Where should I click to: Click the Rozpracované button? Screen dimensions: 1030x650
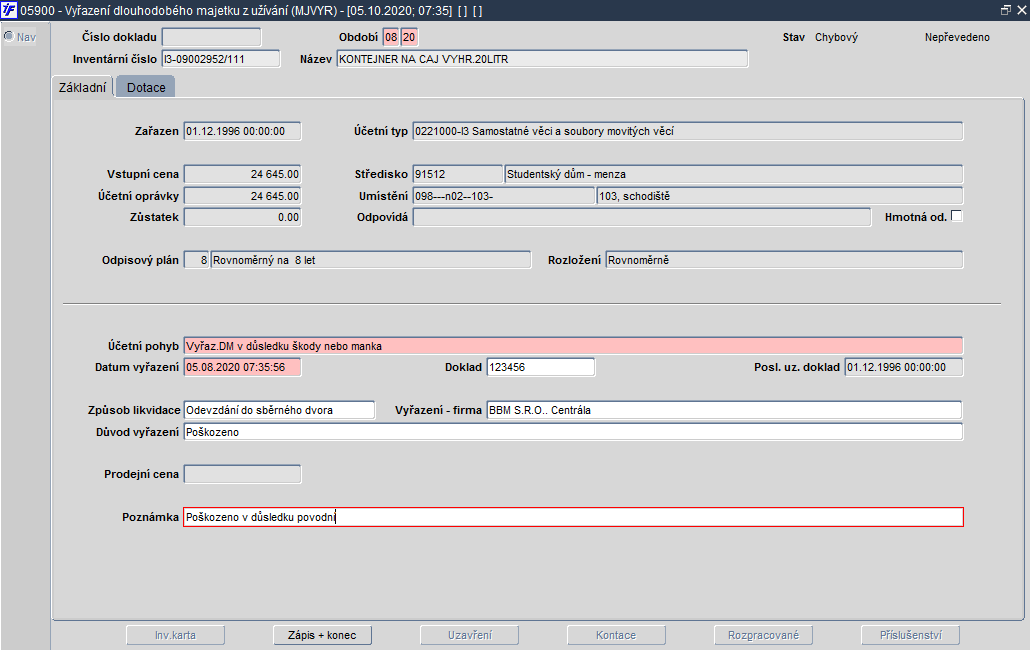[763, 635]
